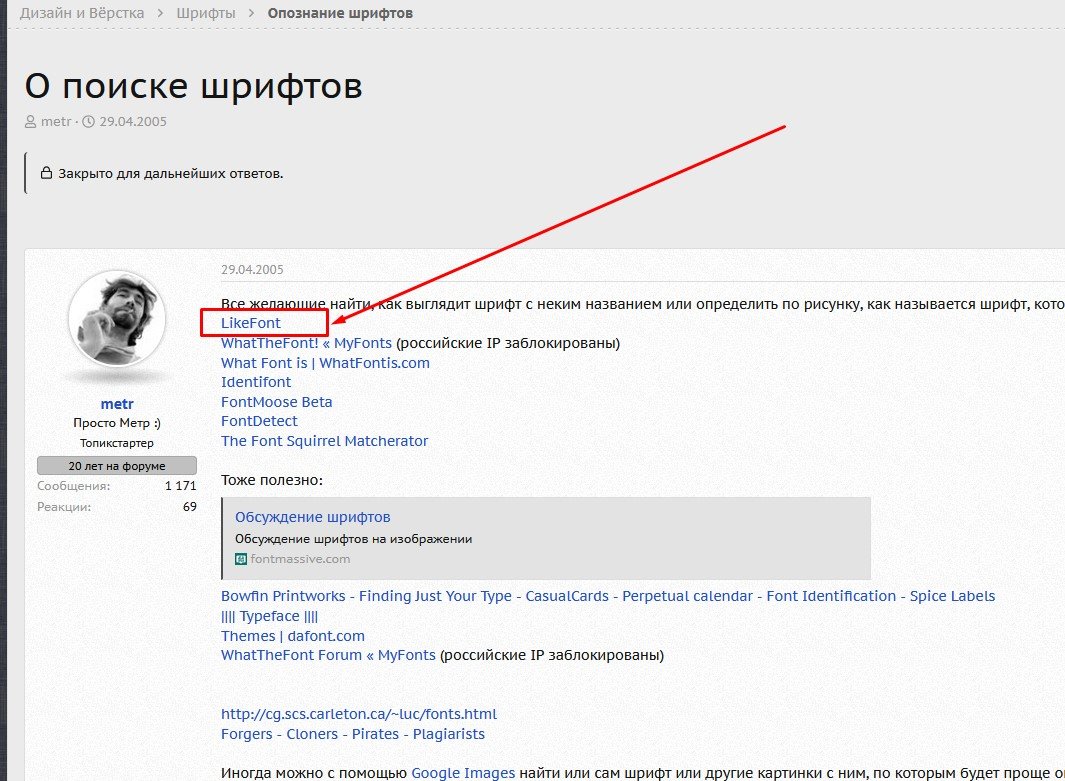Open the Google Images link
The image size is (1065, 781).
pos(463,773)
